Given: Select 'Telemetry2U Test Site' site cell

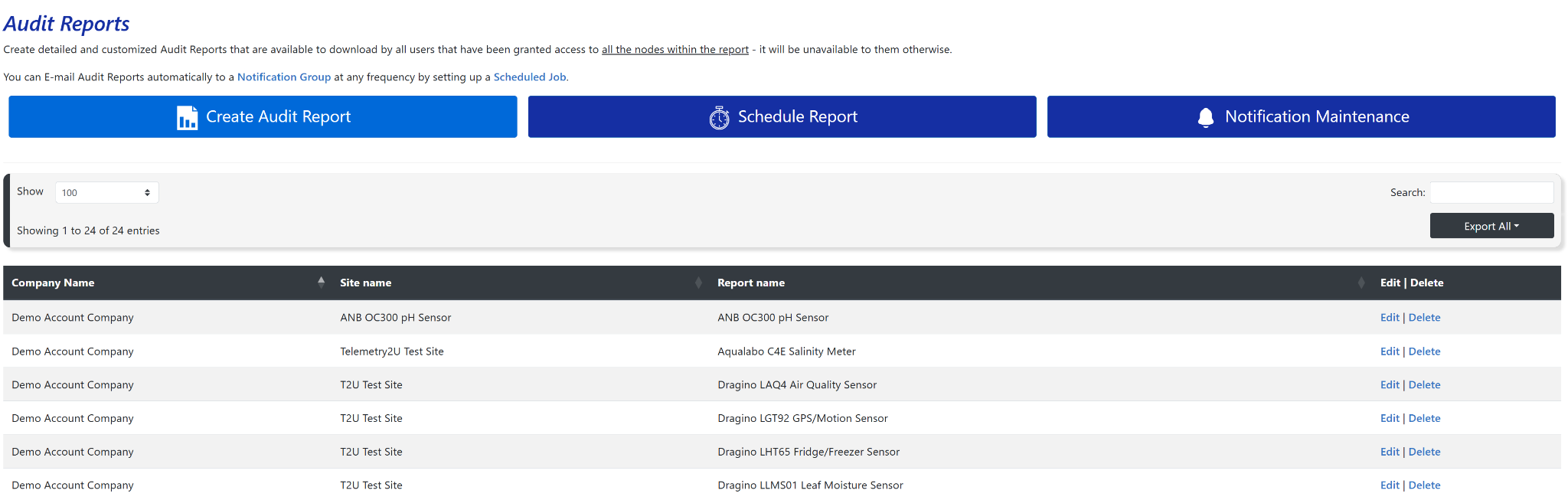Looking at the screenshot, I should pyautogui.click(x=392, y=351).
